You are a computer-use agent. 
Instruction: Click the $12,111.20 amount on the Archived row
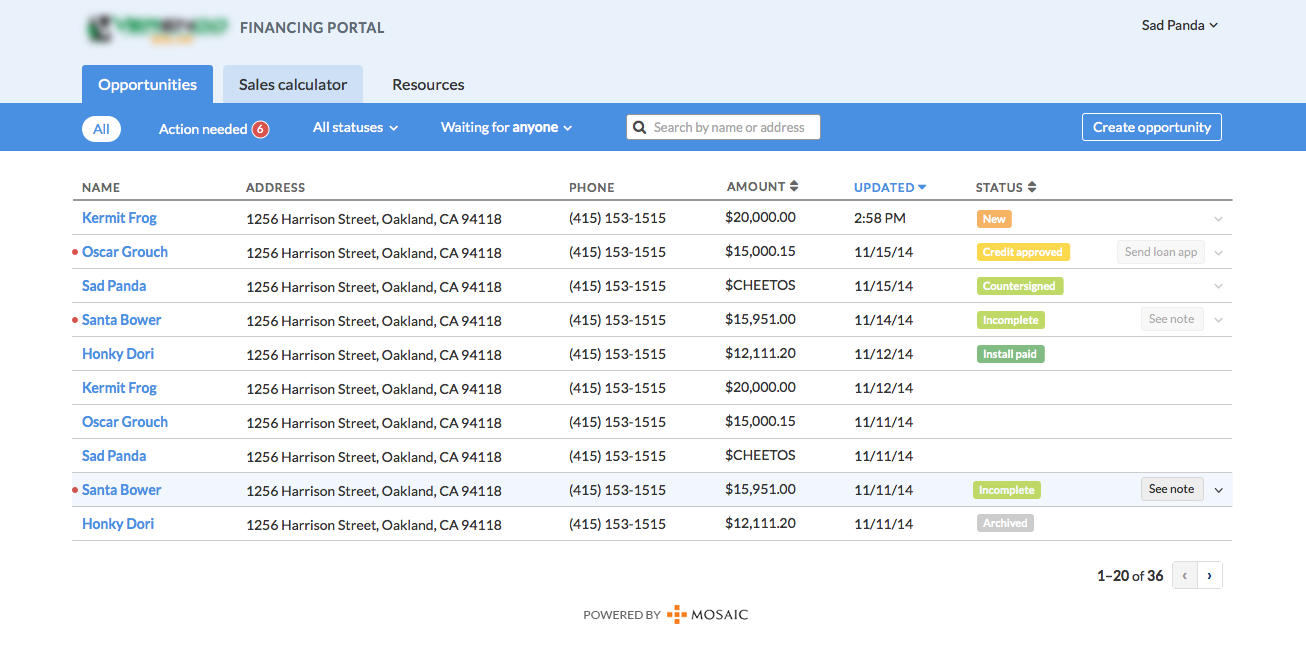tap(760, 523)
